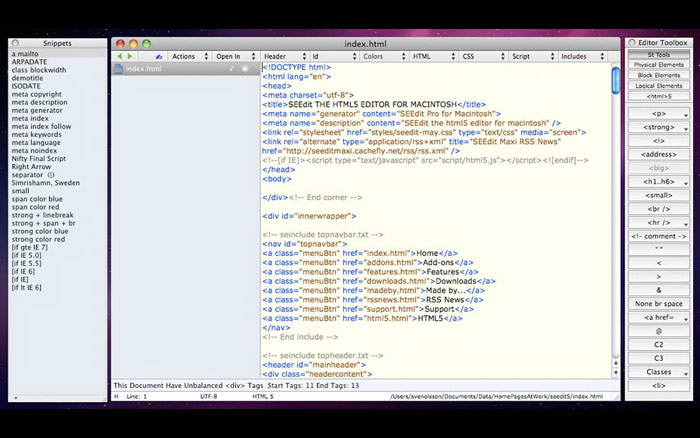Image resolution: width=700 pixels, height=438 pixels.
Task: Click the blue icon beside Actions dropdown
Action: 158,57
